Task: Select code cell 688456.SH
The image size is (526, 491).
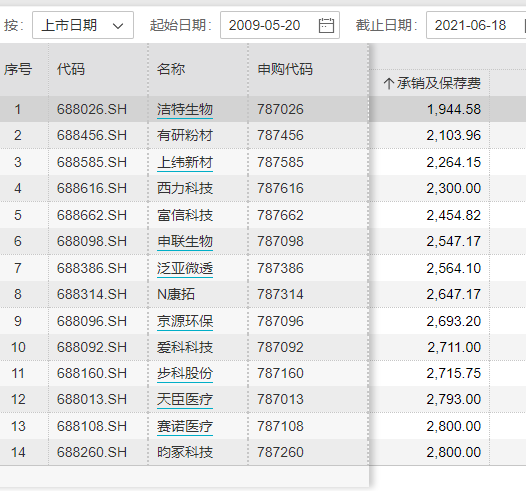Action: [92, 135]
